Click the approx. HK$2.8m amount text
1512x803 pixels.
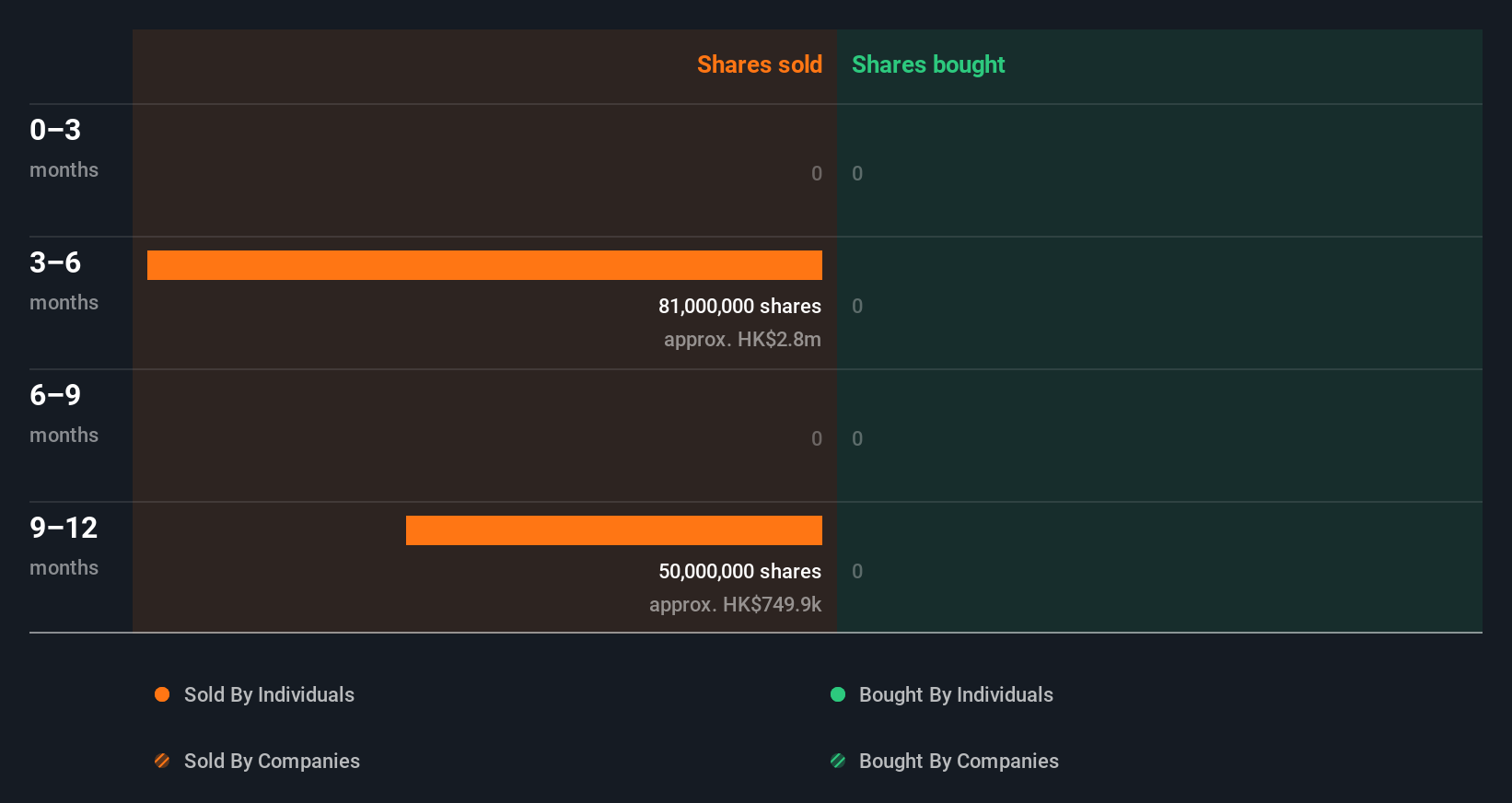(742, 339)
